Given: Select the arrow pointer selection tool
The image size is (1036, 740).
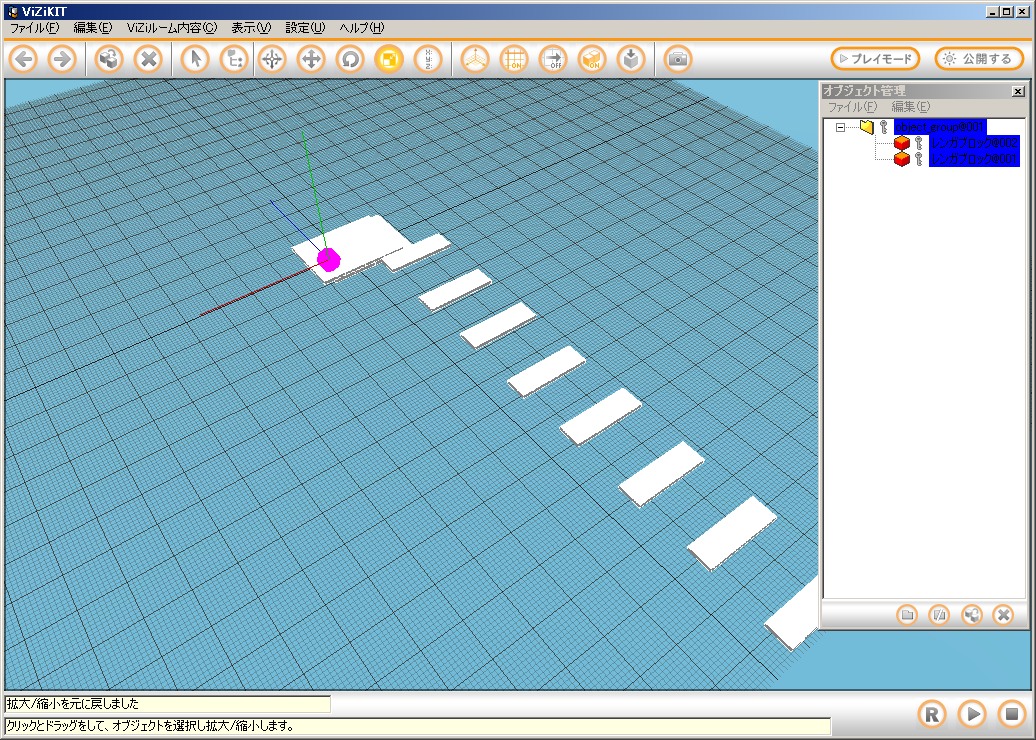Looking at the screenshot, I should point(196,59).
